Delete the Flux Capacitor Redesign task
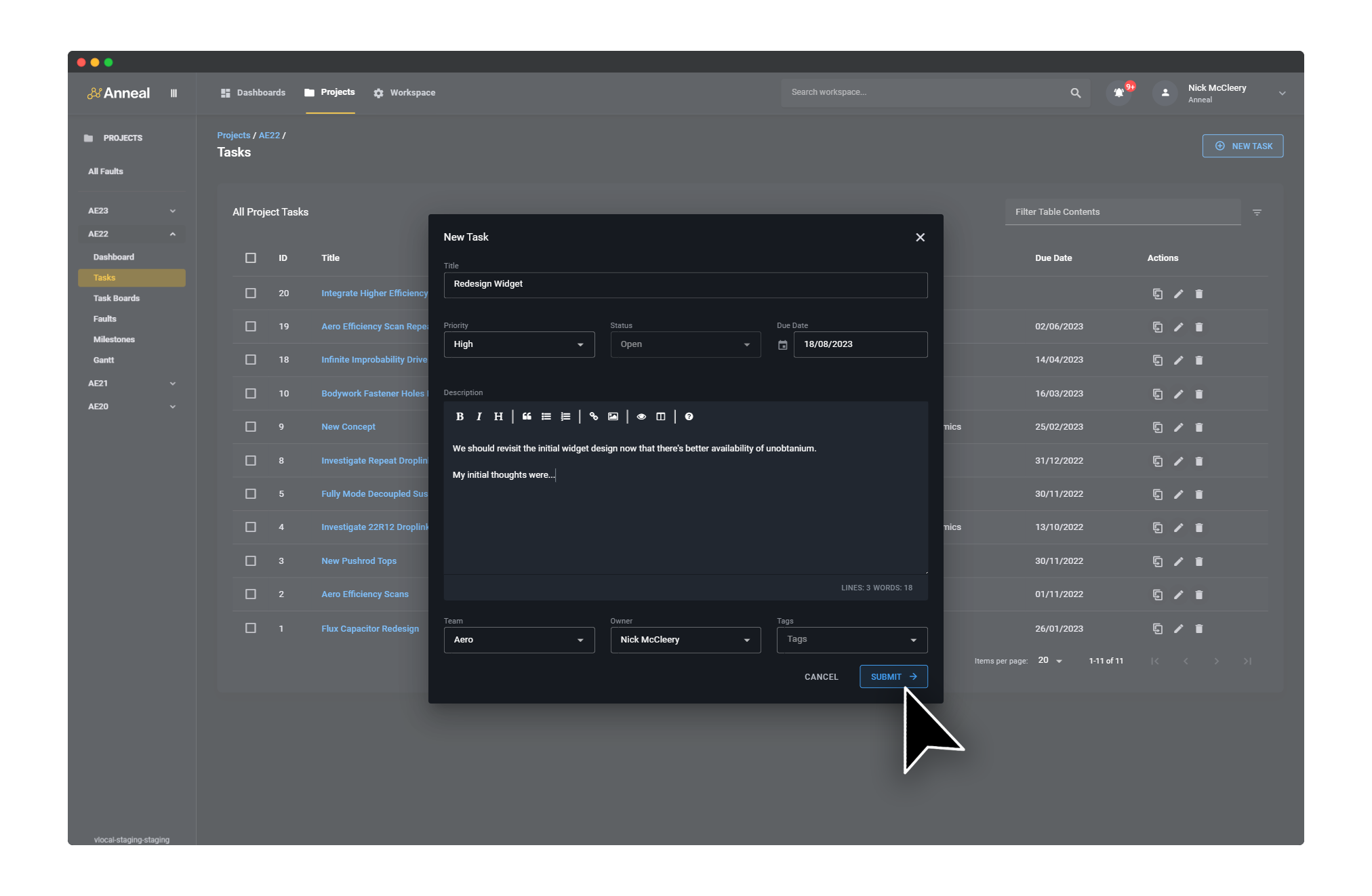This screenshot has width=1372, height=896. [1199, 628]
